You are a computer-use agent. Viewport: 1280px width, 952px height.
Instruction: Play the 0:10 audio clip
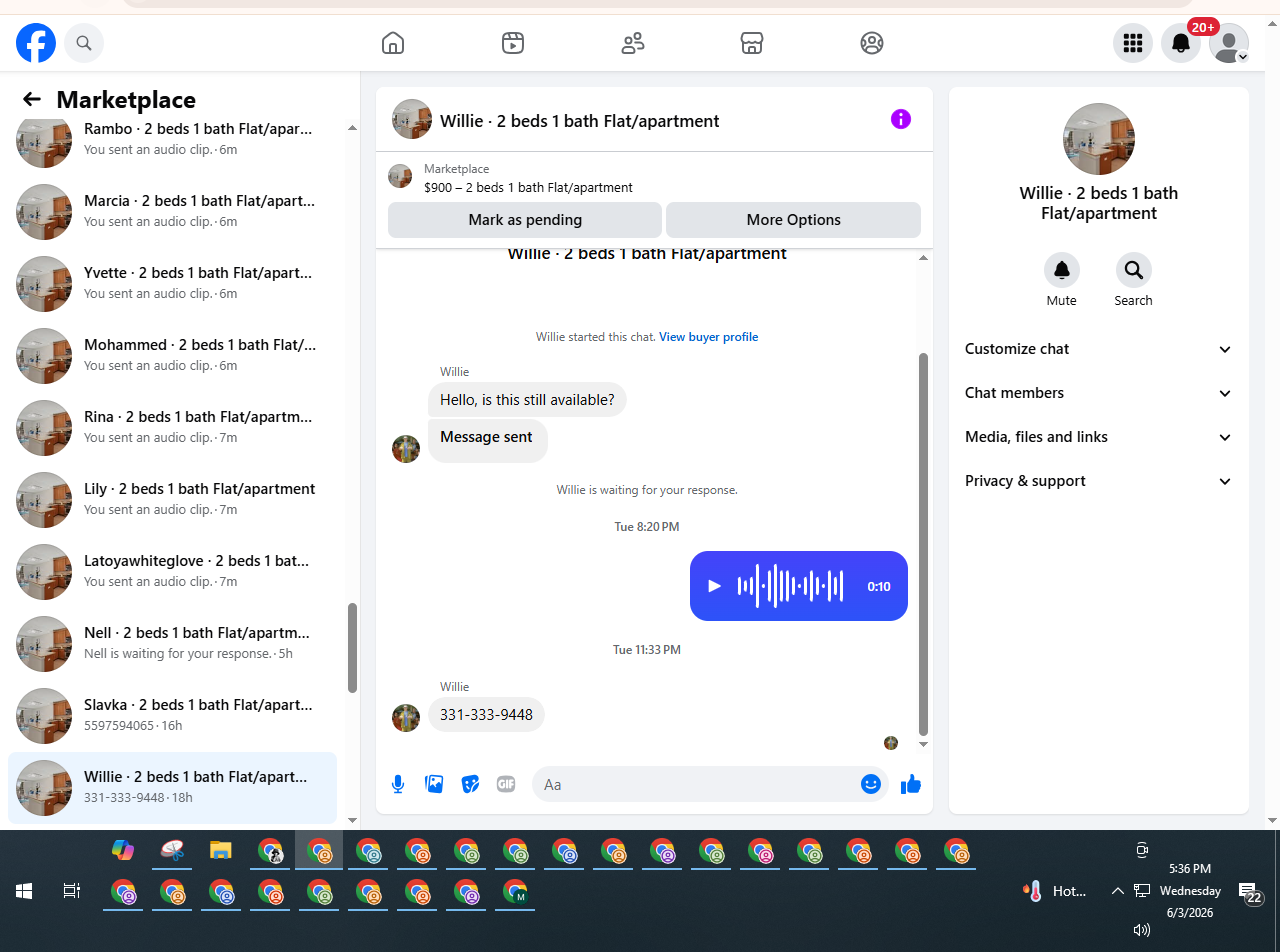click(714, 586)
